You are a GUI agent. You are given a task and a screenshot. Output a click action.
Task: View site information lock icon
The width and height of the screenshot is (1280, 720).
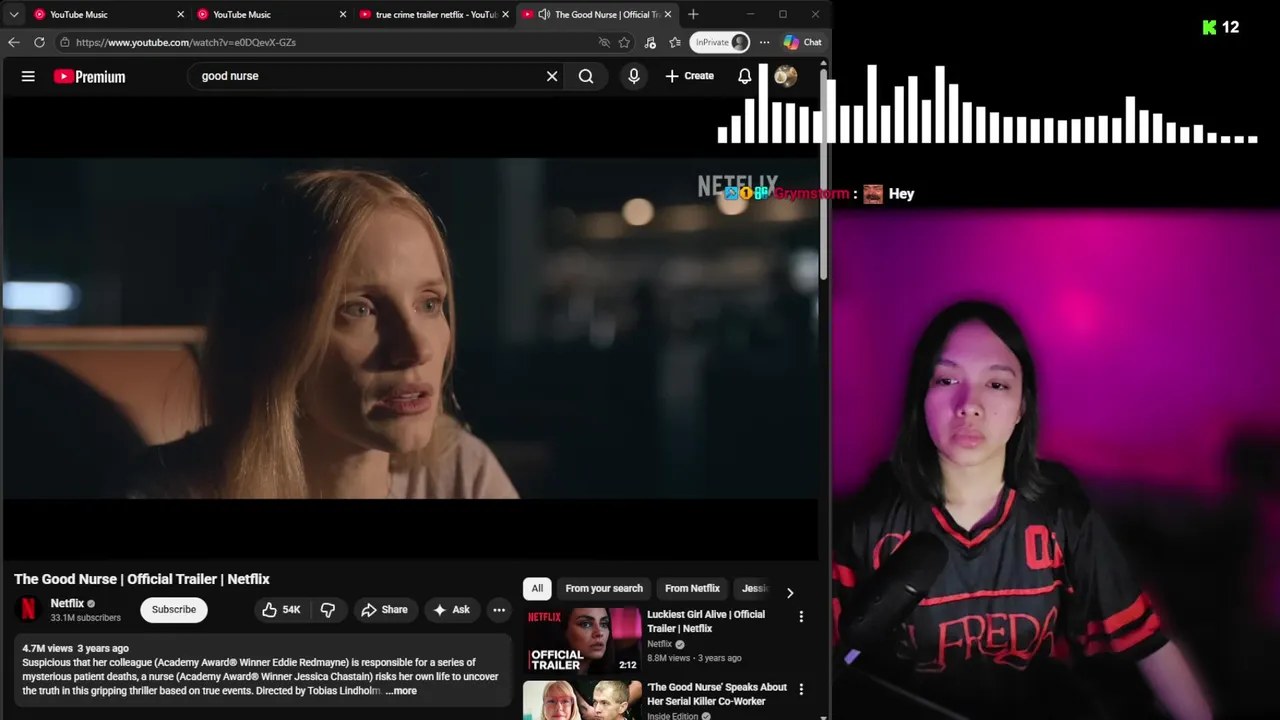pyautogui.click(x=64, y=42)
